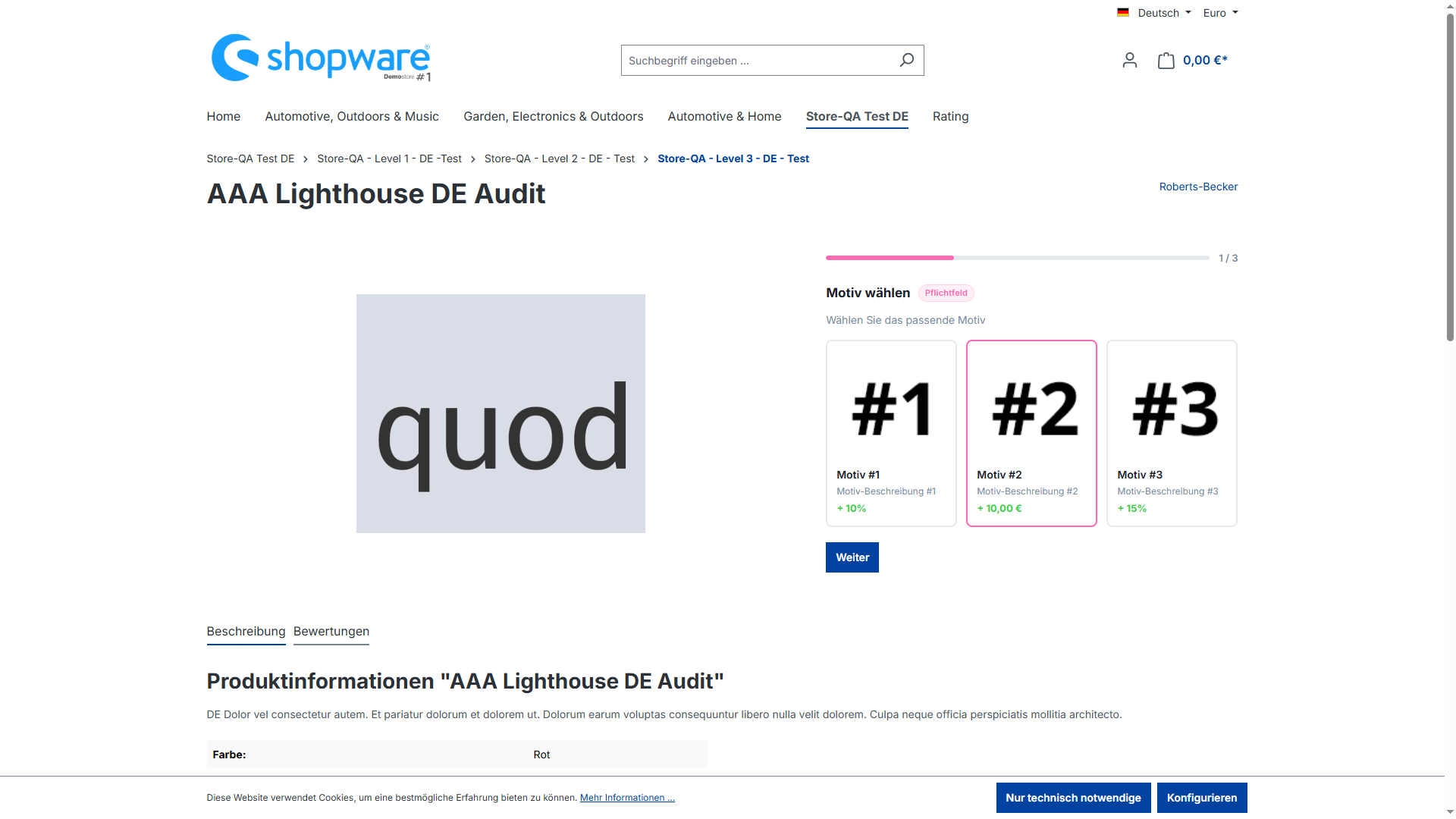
Task: Click the scrollbar down arrow
Action: click(1450, 812)
